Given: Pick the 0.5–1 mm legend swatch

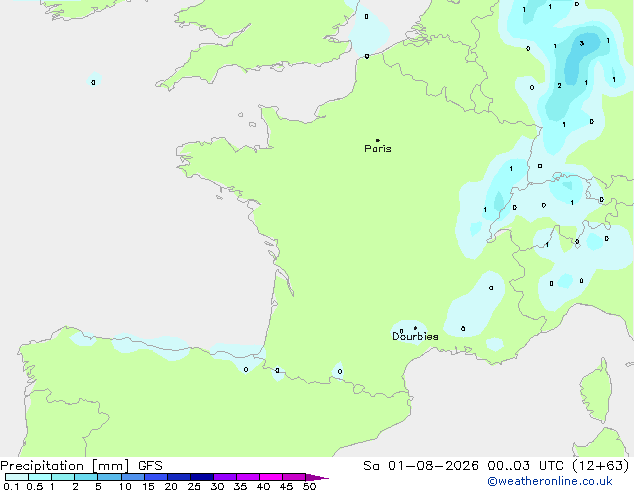Looking at the screenshot, I should (40, 477).
